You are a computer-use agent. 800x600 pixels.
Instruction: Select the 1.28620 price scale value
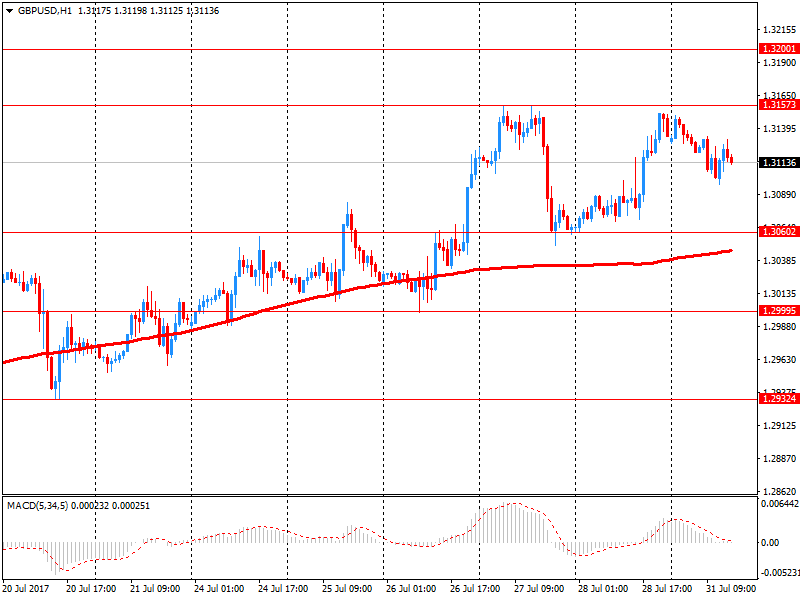(x=780, y=492)
